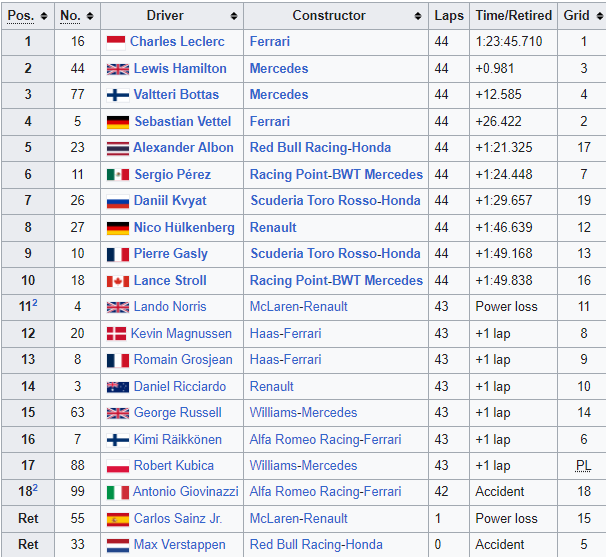
Task: Sort table by Pos. column arrows
Action: pyautogui.click(x=44, y=16)
